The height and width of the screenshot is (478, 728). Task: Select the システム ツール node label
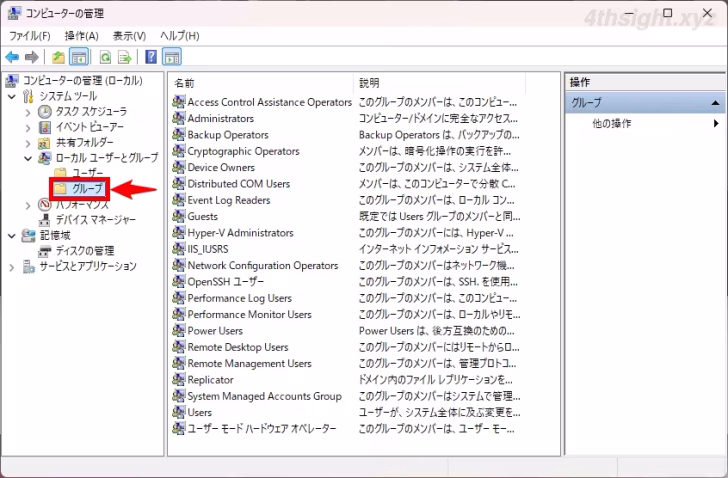point(68,96)
